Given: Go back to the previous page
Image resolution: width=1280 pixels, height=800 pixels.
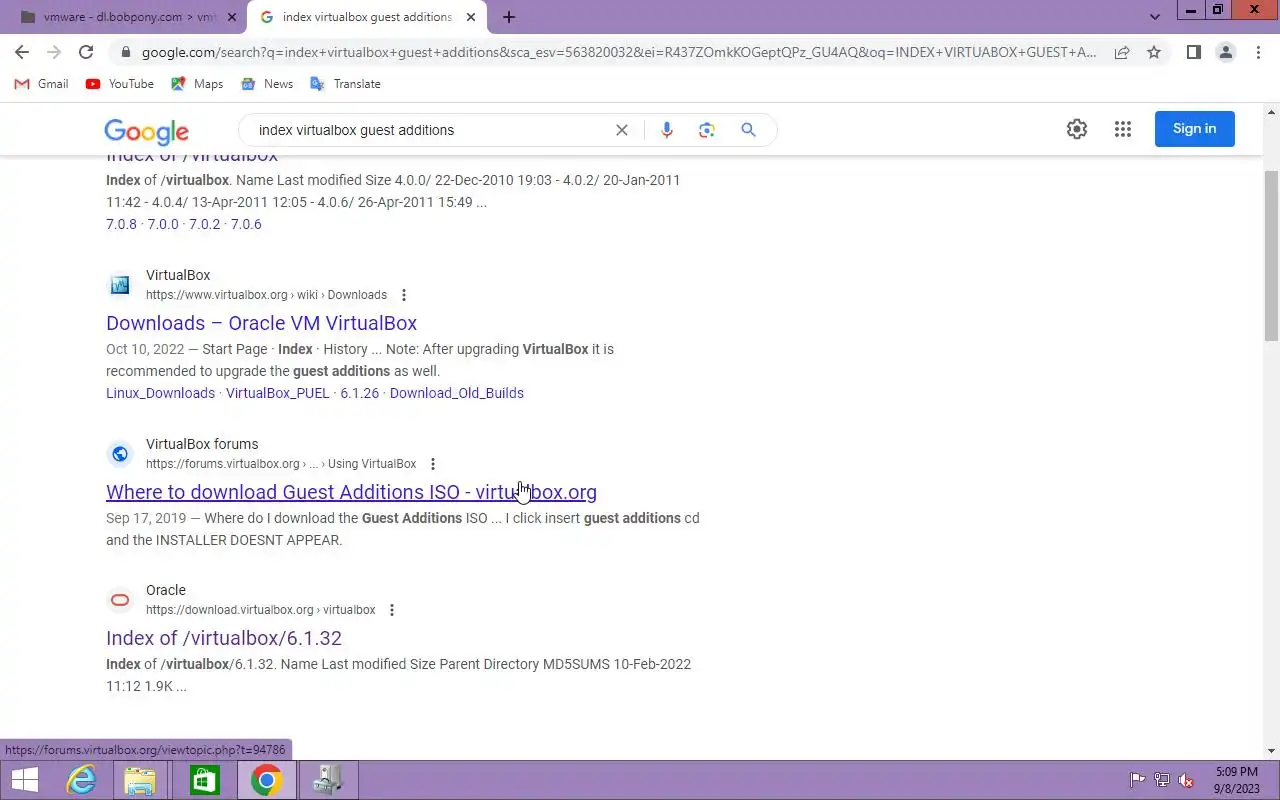Looking at the screenshot, I should [x=22, y=52].
